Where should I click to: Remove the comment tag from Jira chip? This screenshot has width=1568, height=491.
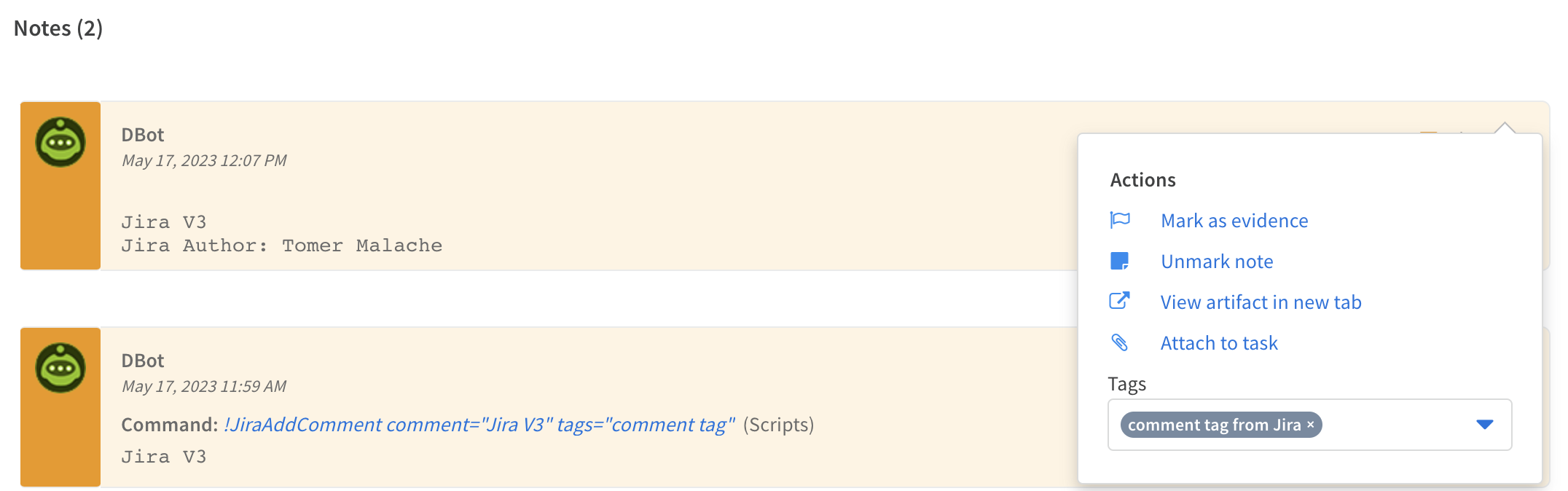tap(1310, 425)
